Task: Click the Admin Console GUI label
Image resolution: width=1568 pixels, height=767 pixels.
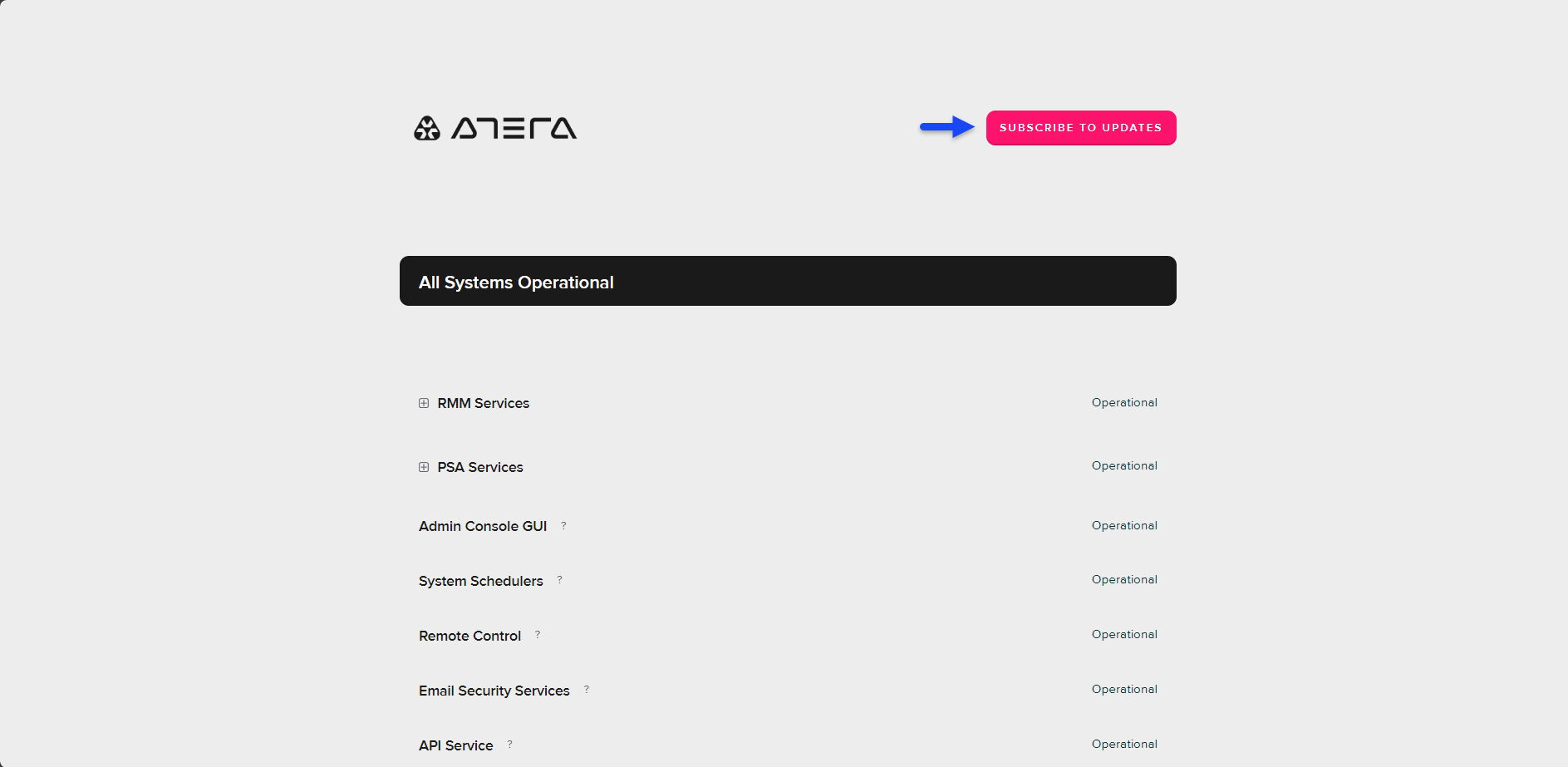Action: point(483,526)
